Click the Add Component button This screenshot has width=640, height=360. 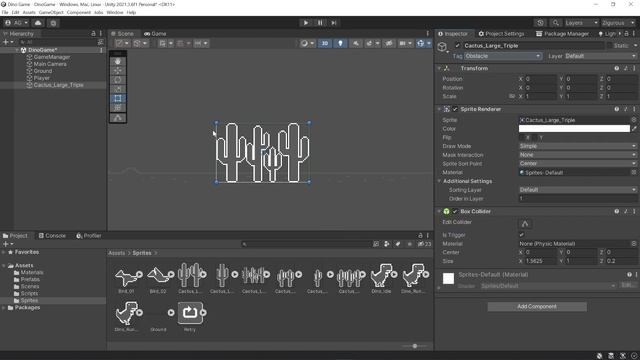537,307
